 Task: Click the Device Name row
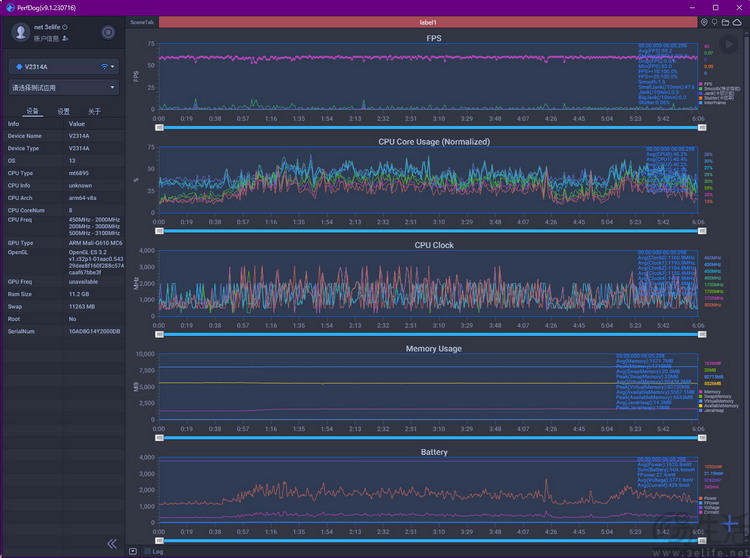coord(64,136)
